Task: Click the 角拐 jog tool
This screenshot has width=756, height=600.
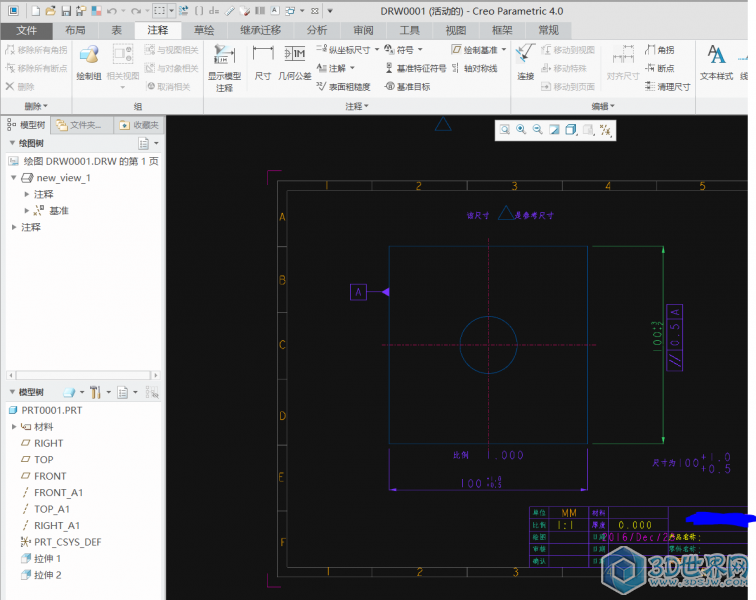Action: pos(660,50)
